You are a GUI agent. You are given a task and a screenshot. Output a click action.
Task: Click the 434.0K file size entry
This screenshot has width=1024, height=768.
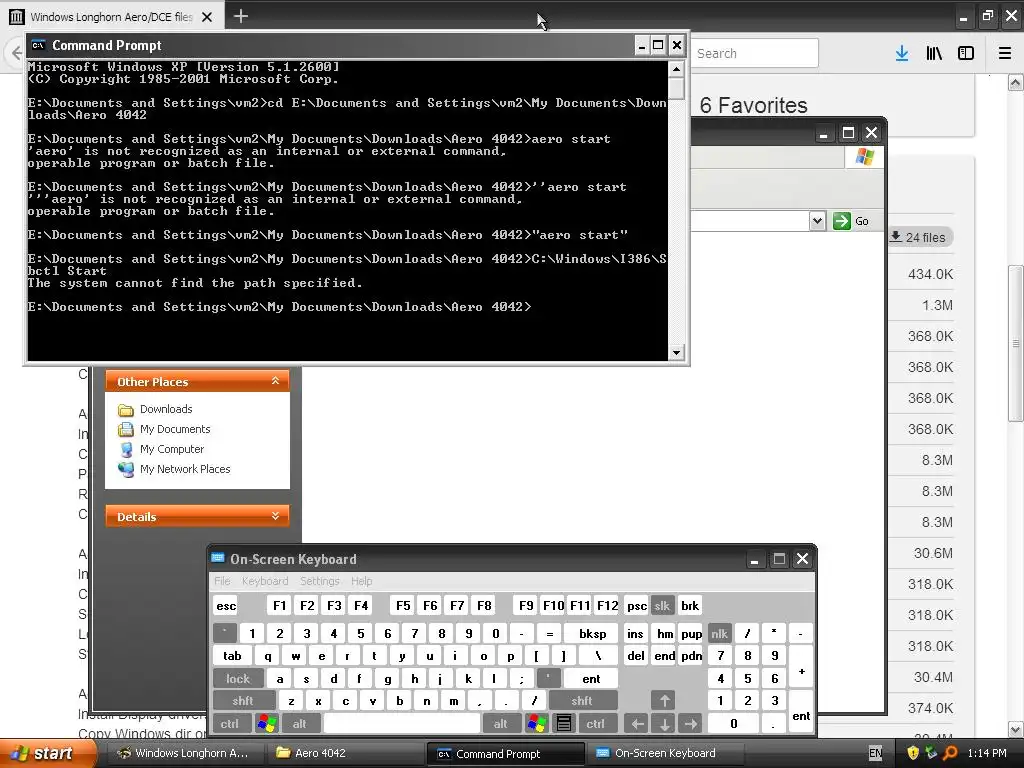coord(930,274)
